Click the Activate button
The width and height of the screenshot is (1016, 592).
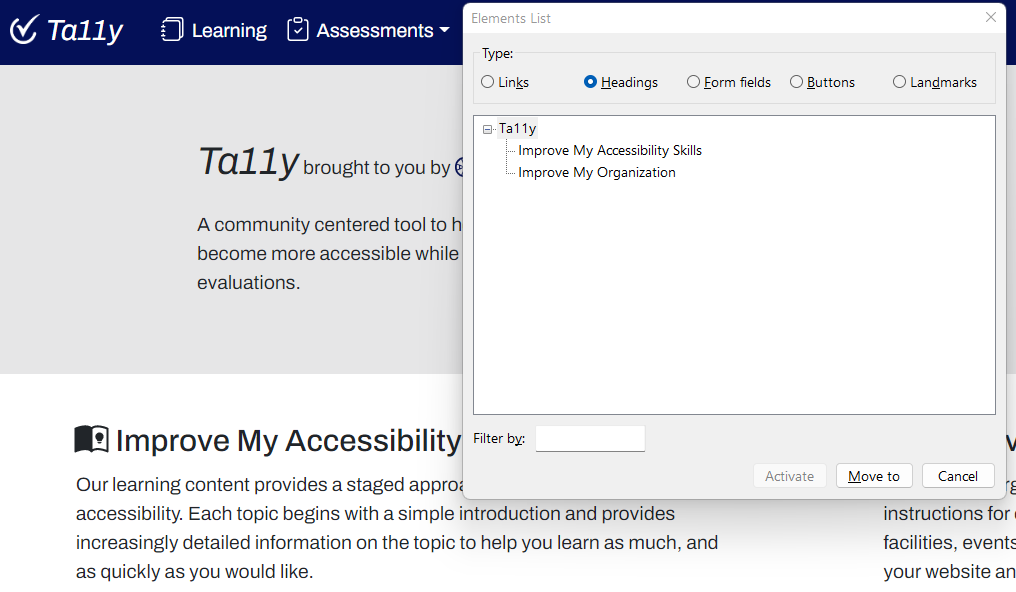click(x=789, y=475)
